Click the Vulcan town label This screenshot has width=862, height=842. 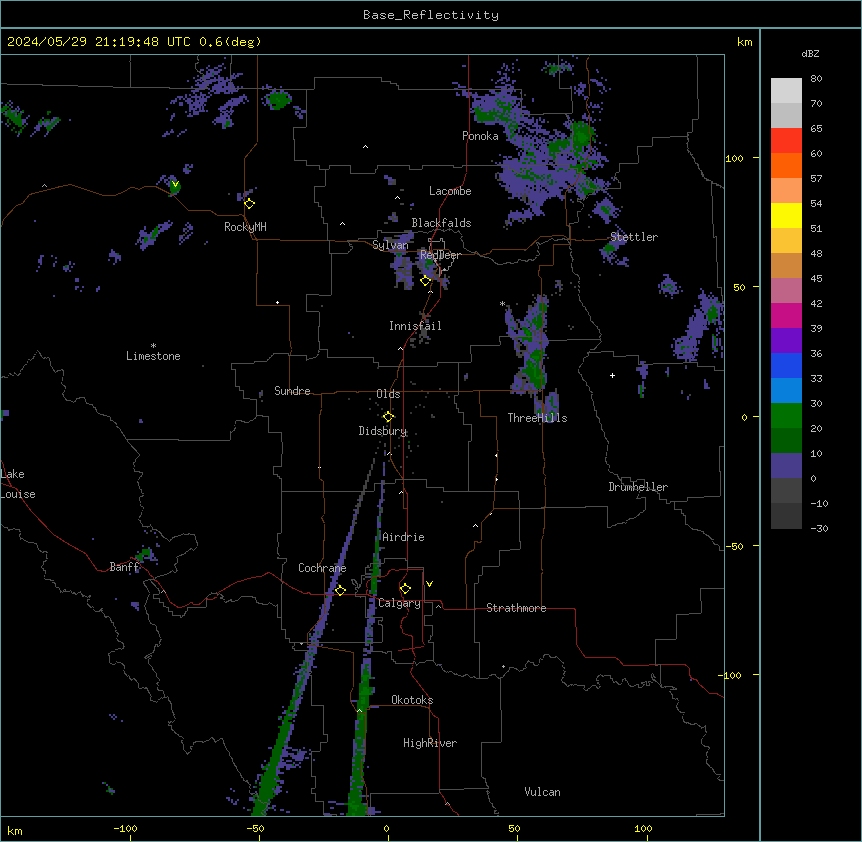coord(542,792)
